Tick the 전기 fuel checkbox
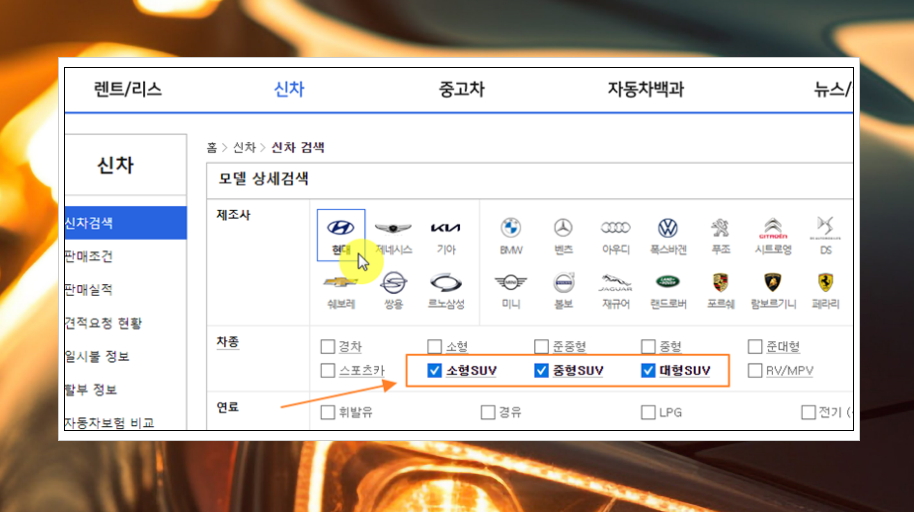Viewport: 914px width, 512px height. click(x=808, y=412)
